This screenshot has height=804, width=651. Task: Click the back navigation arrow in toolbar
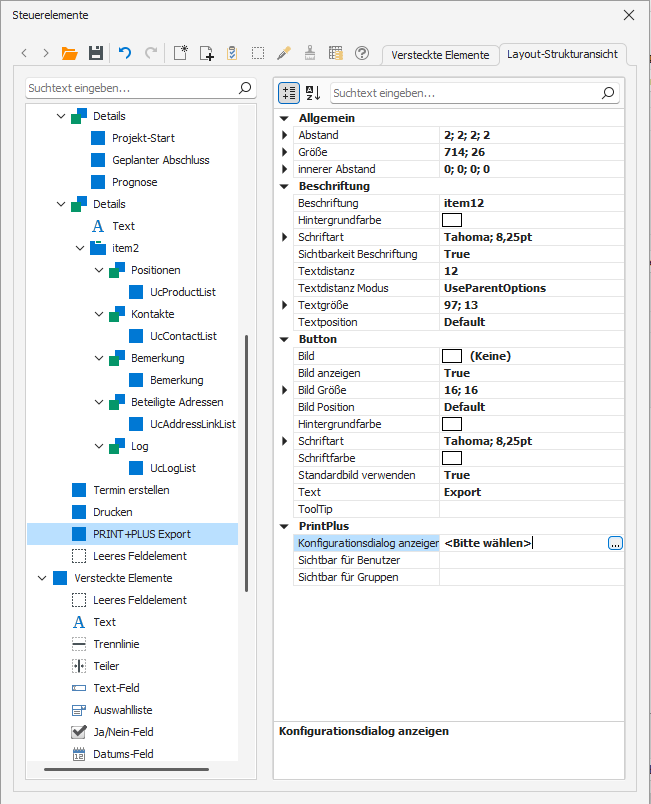24,53
